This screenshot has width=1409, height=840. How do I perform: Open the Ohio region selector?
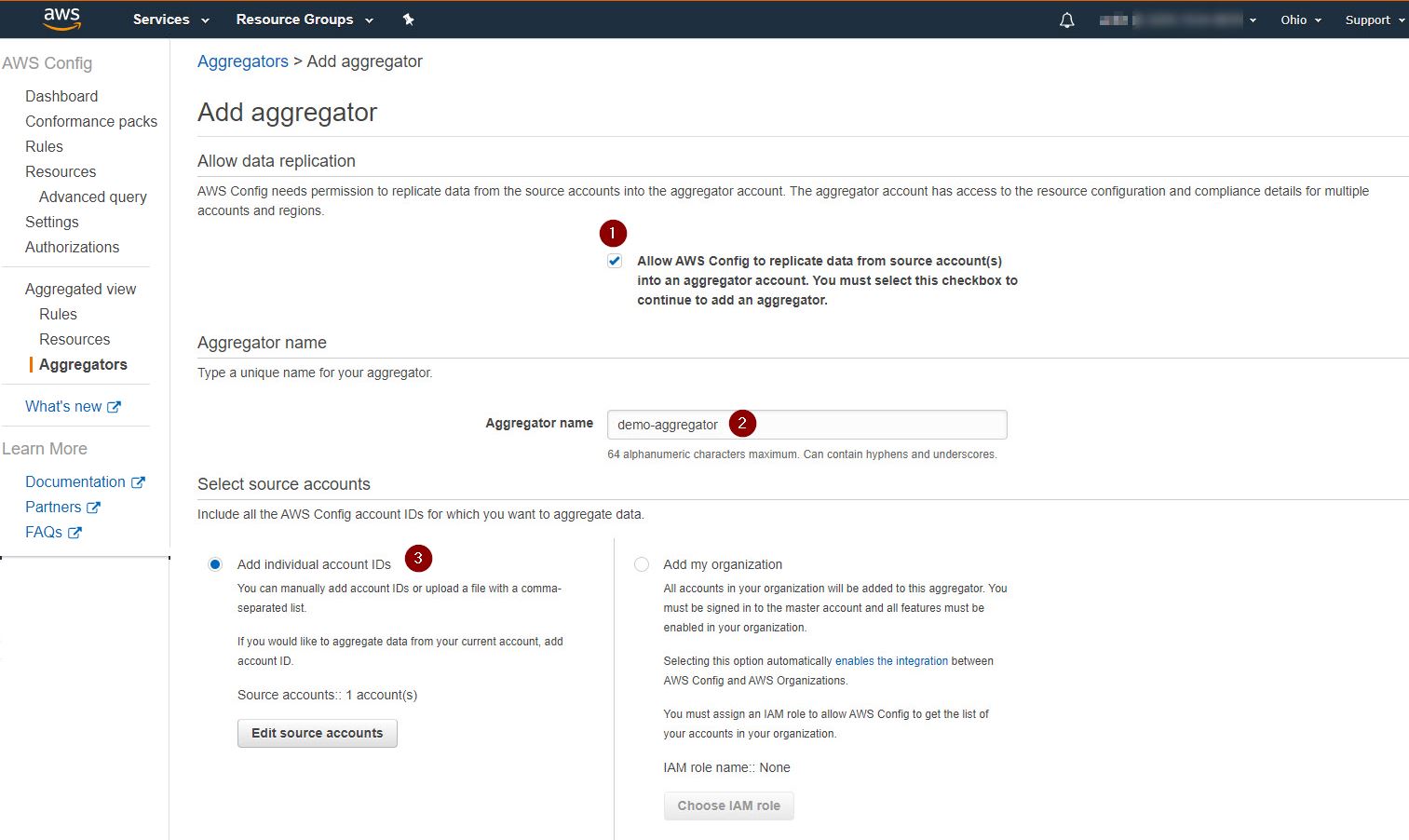[x=1301, y=20]
